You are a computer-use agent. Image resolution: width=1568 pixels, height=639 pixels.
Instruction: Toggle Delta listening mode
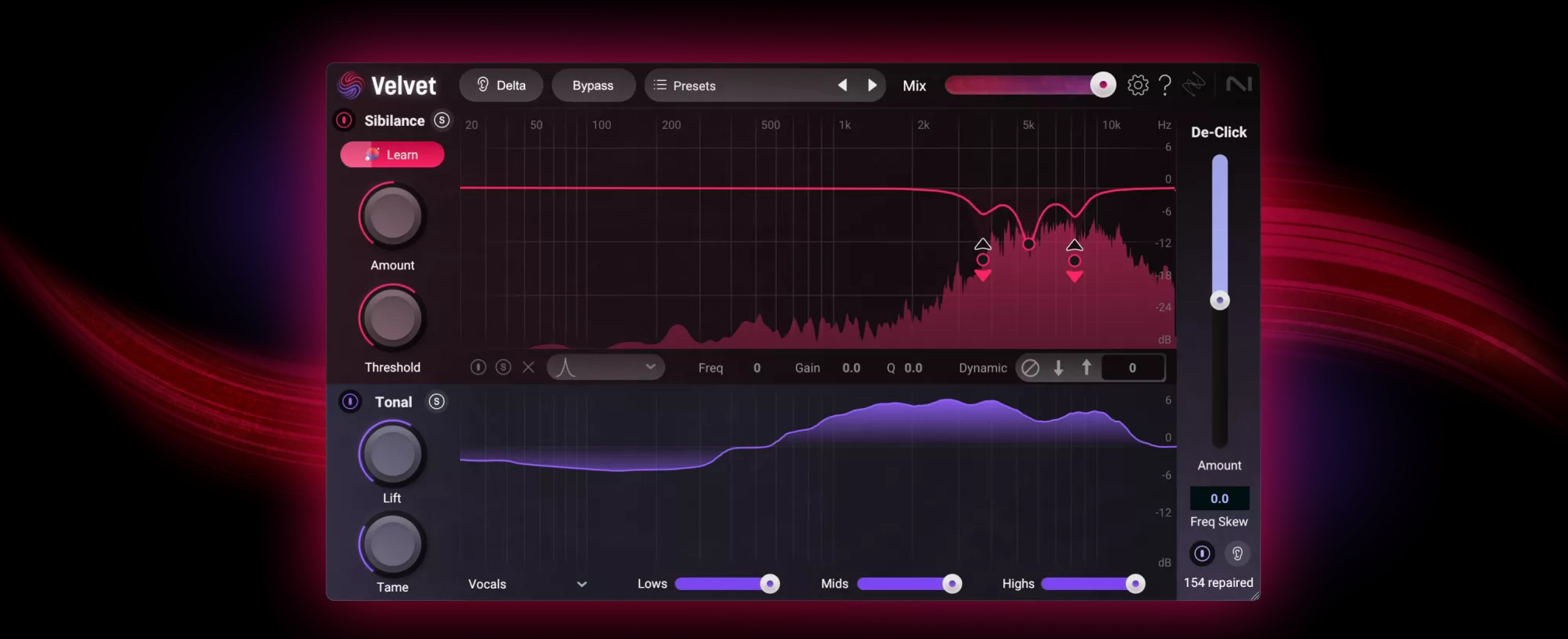click(501, 86)
